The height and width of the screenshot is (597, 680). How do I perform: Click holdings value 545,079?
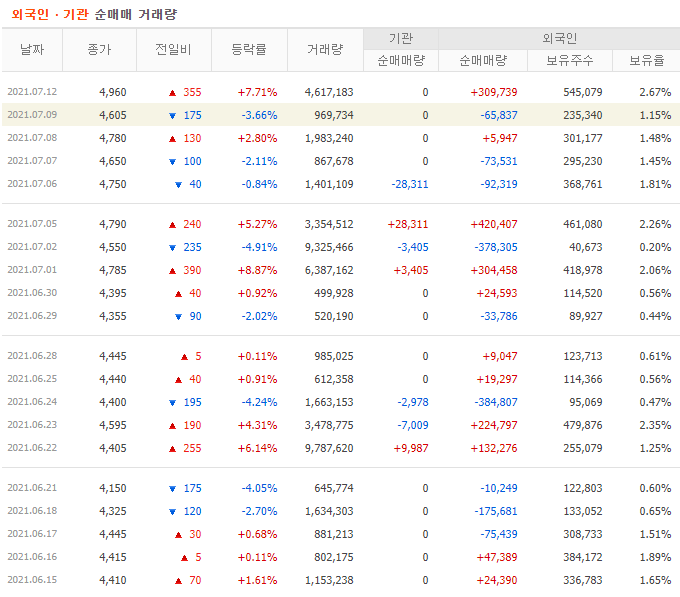click(x=583, y=92)
